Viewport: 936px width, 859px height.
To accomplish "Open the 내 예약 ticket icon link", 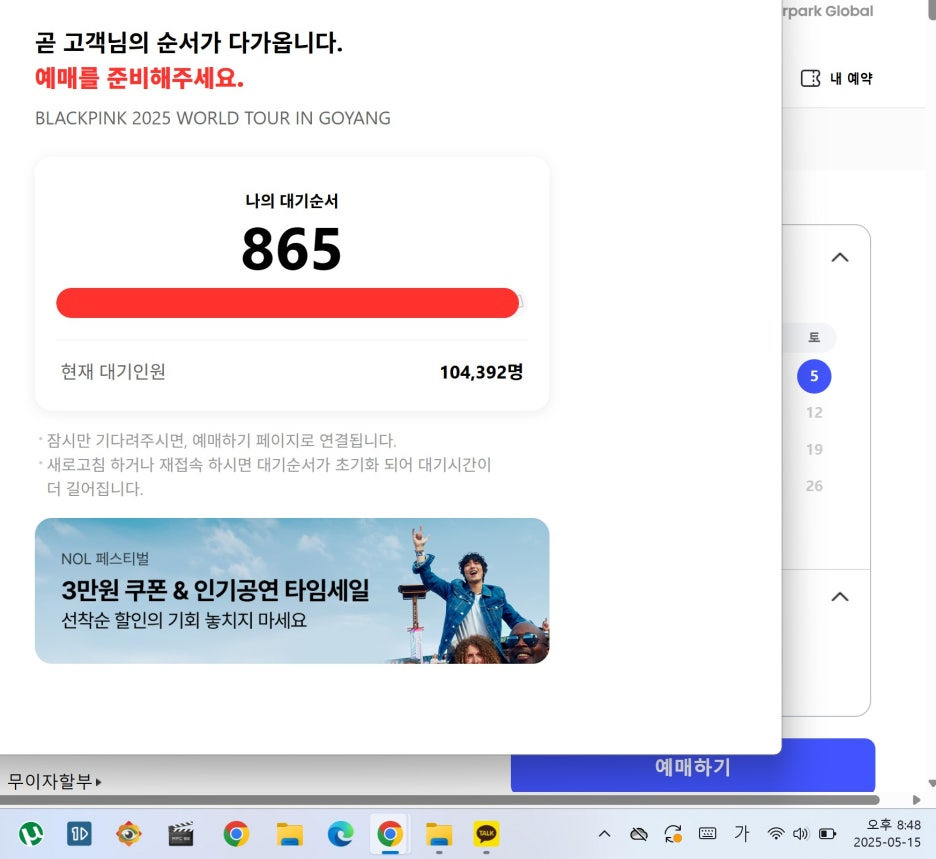I will pos(836,78).
